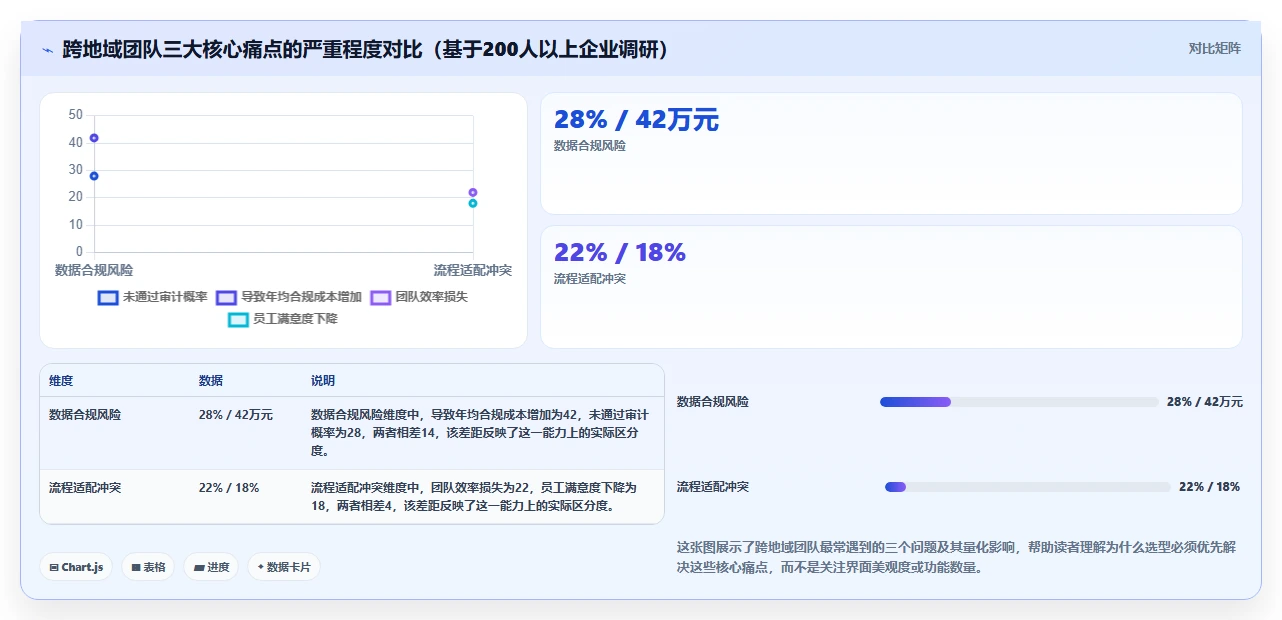Click the chart point at value 42
1282x620 pixels.
click(94, 138)
